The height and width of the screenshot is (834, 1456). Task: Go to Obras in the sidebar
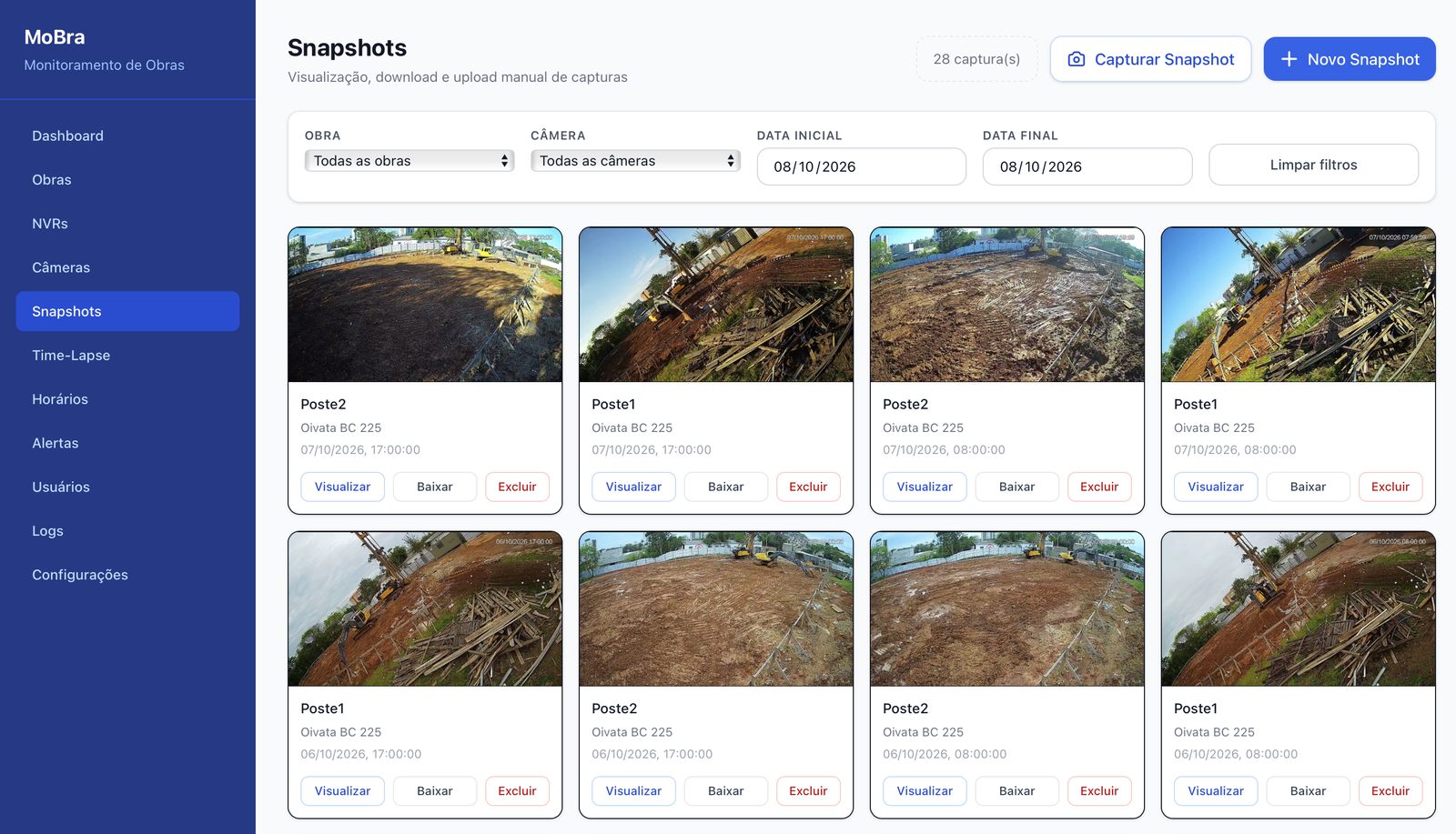(x=127, y=179)
